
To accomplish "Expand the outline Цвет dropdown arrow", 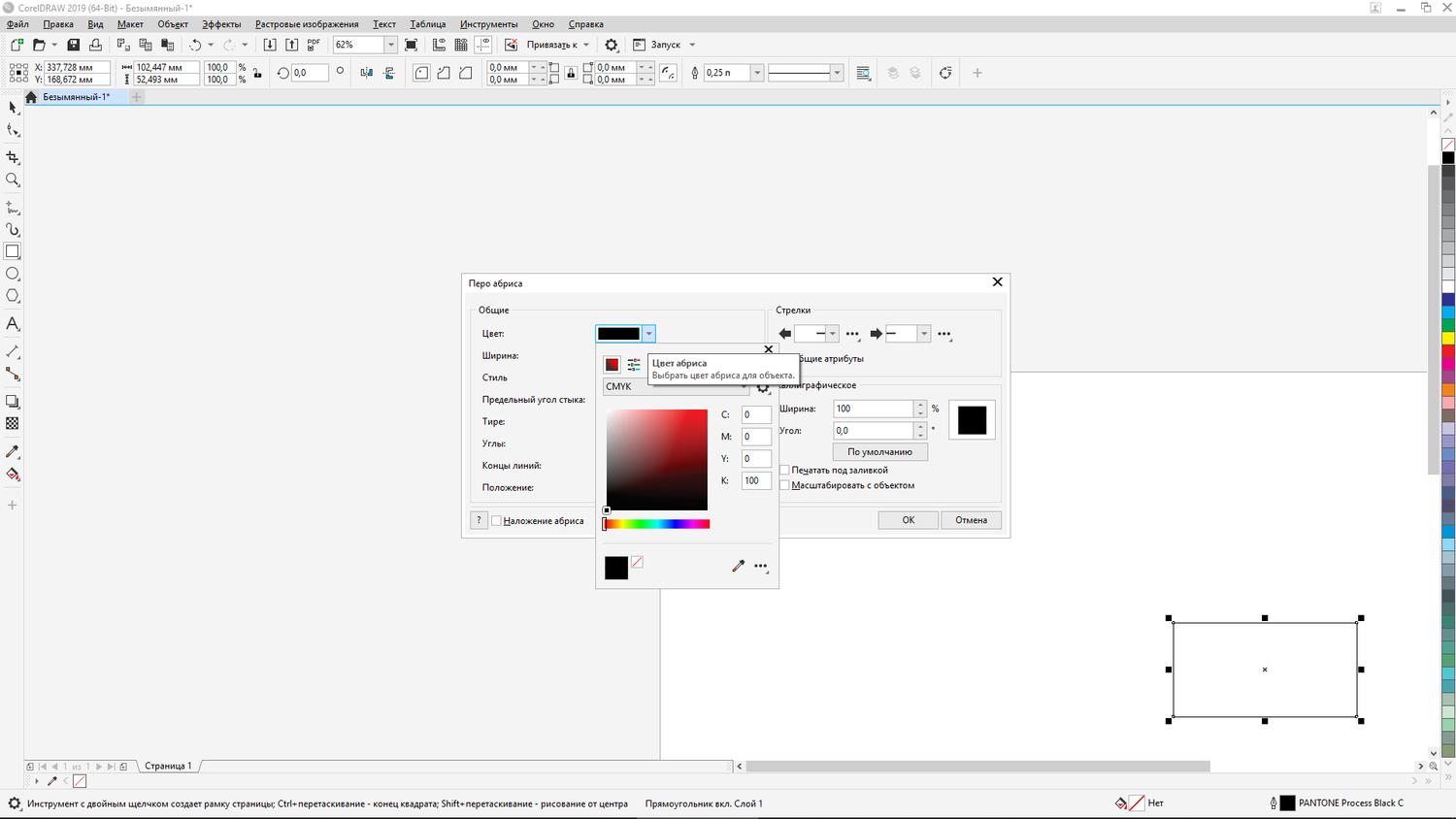I will pos(648,334).
